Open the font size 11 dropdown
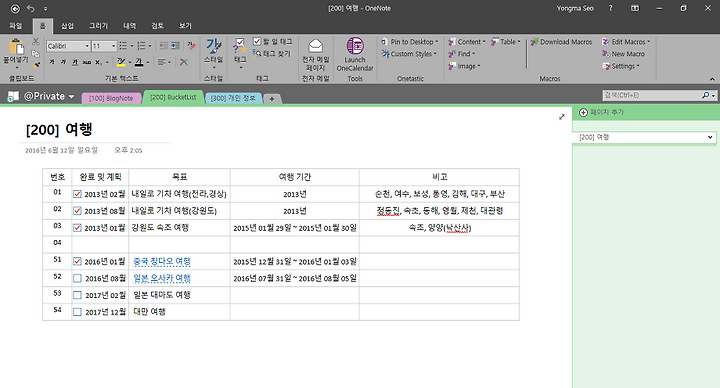 pos(113,46)
